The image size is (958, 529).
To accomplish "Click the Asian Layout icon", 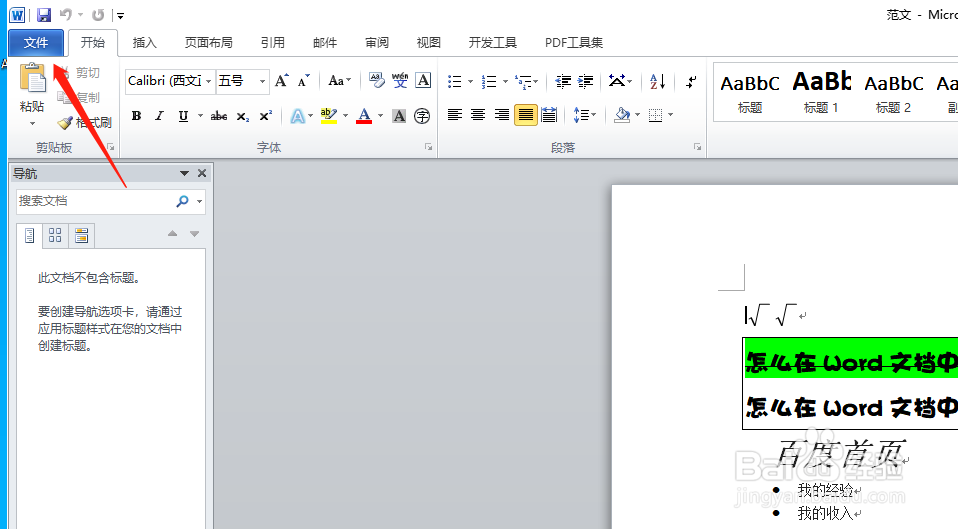I will pos(617,81).
